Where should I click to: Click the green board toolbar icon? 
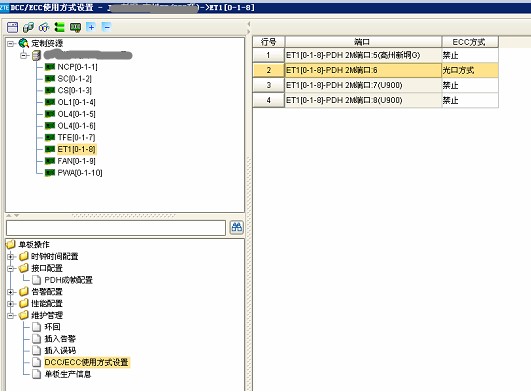tap(75, 27)
